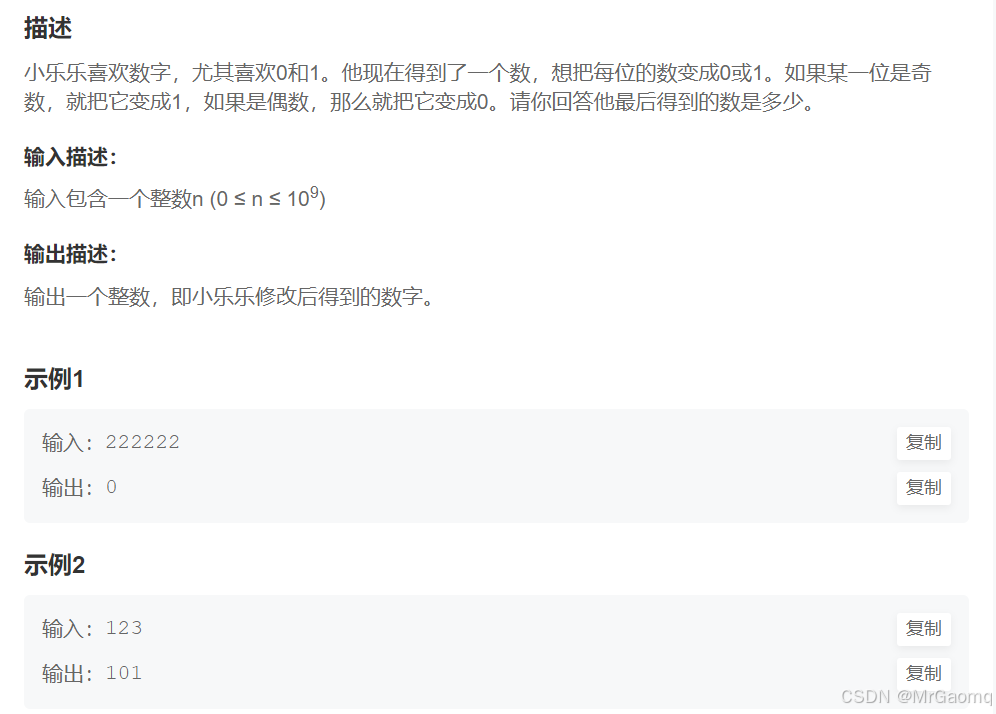
Task: Click the 输出: label in 示例1
Action: click(x=67, y=488)
